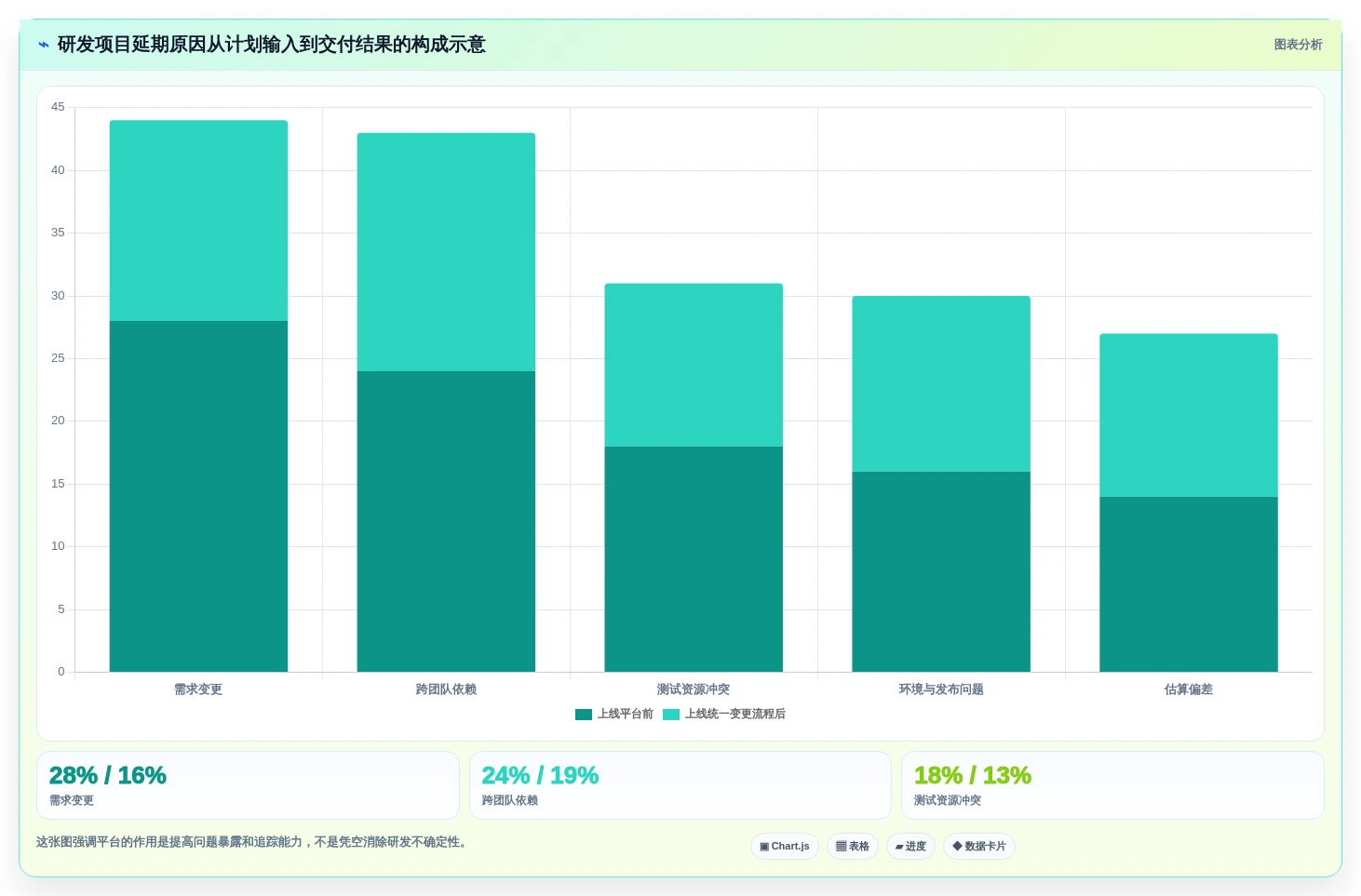Image resolution: width=1361 pixels, height=896 pixels.
Task: Click the 估算偏差 x-axis label
Action: click(x=1189, y=689)
